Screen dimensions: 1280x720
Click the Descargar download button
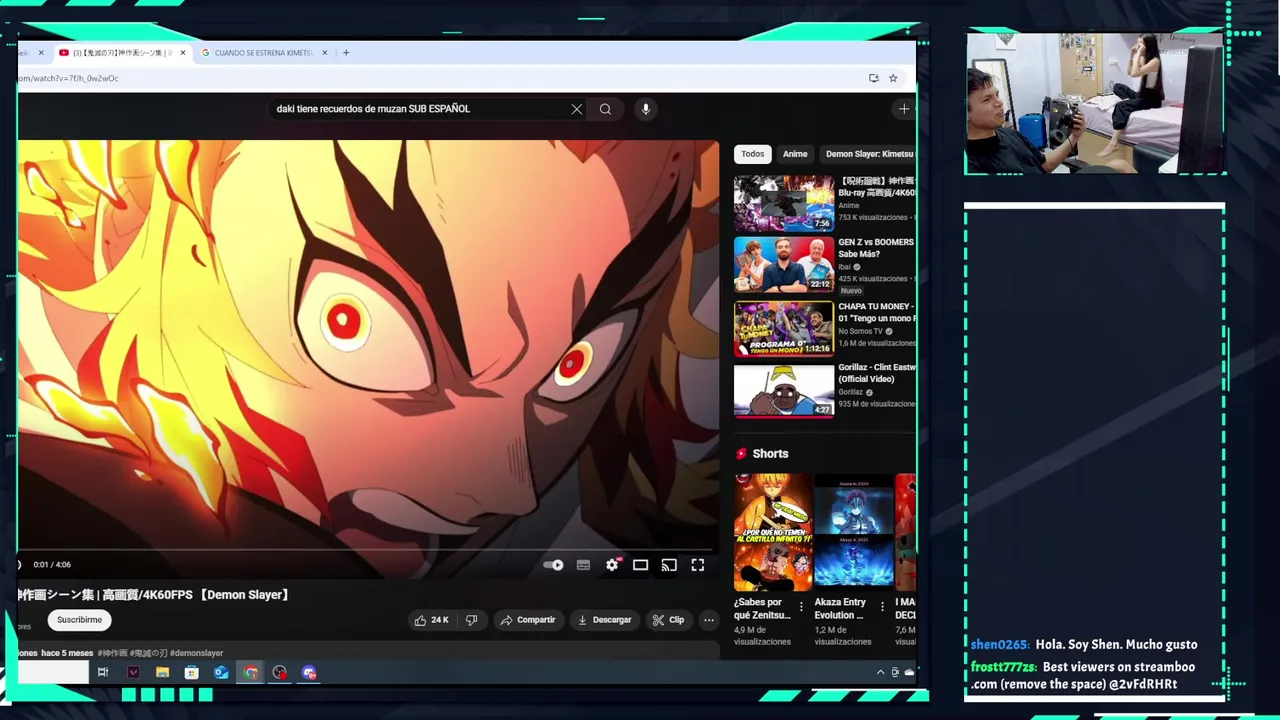point(604,620)
